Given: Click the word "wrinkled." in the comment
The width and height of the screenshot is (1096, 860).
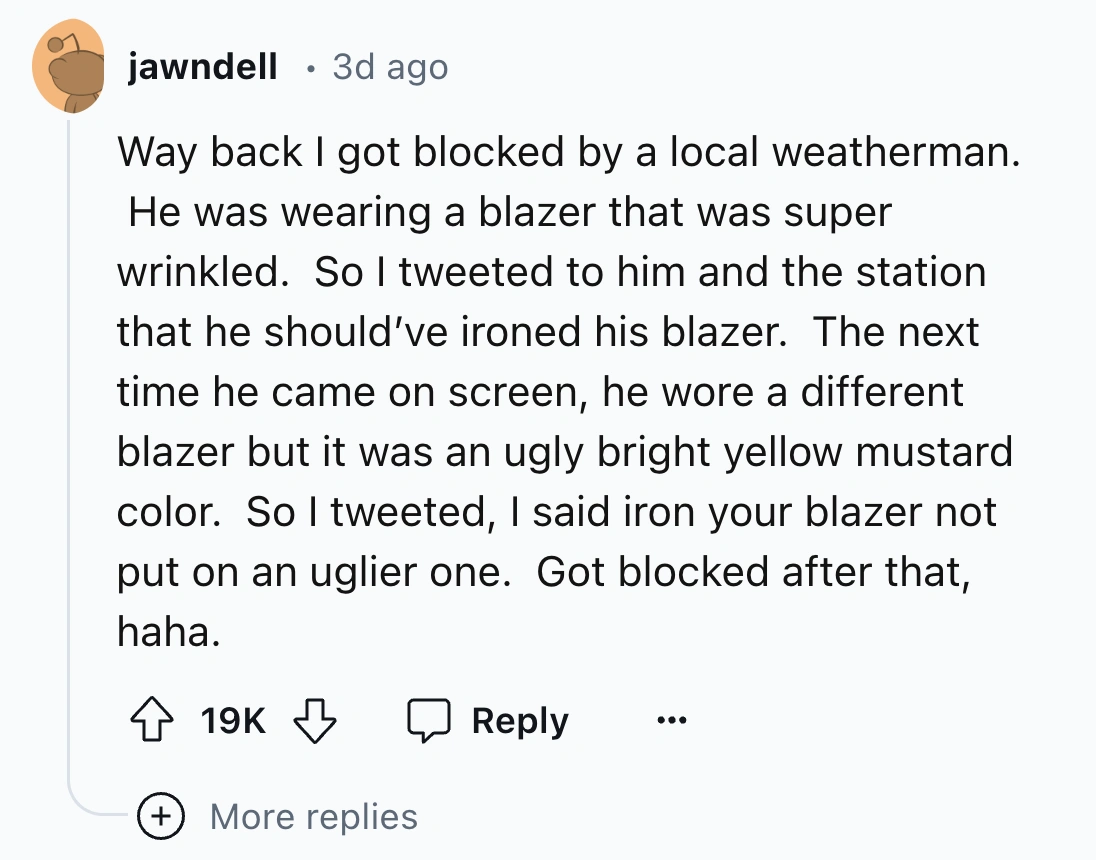Looking at the screenshot, I should 199,272.
